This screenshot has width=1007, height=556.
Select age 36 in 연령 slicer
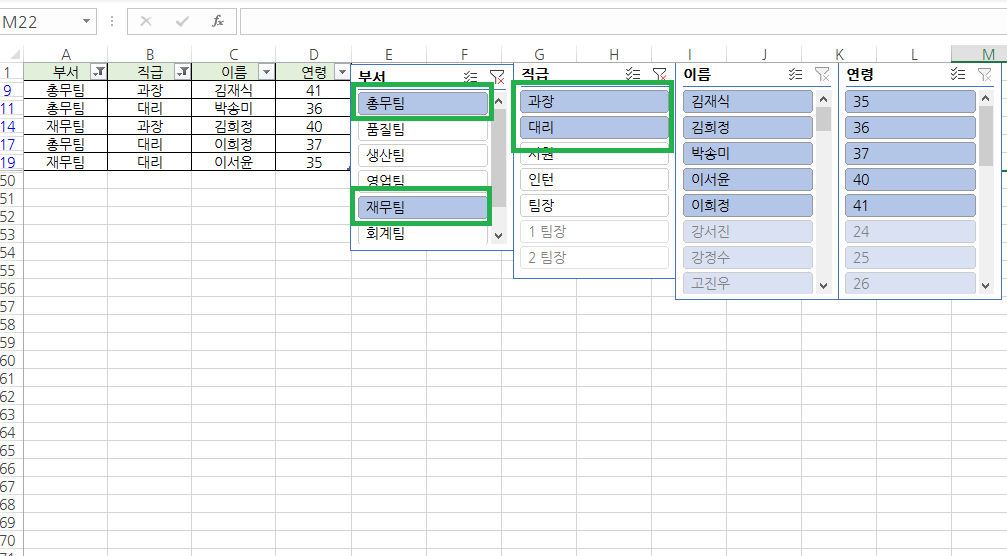pyautogui.click(x=910, y=127)
